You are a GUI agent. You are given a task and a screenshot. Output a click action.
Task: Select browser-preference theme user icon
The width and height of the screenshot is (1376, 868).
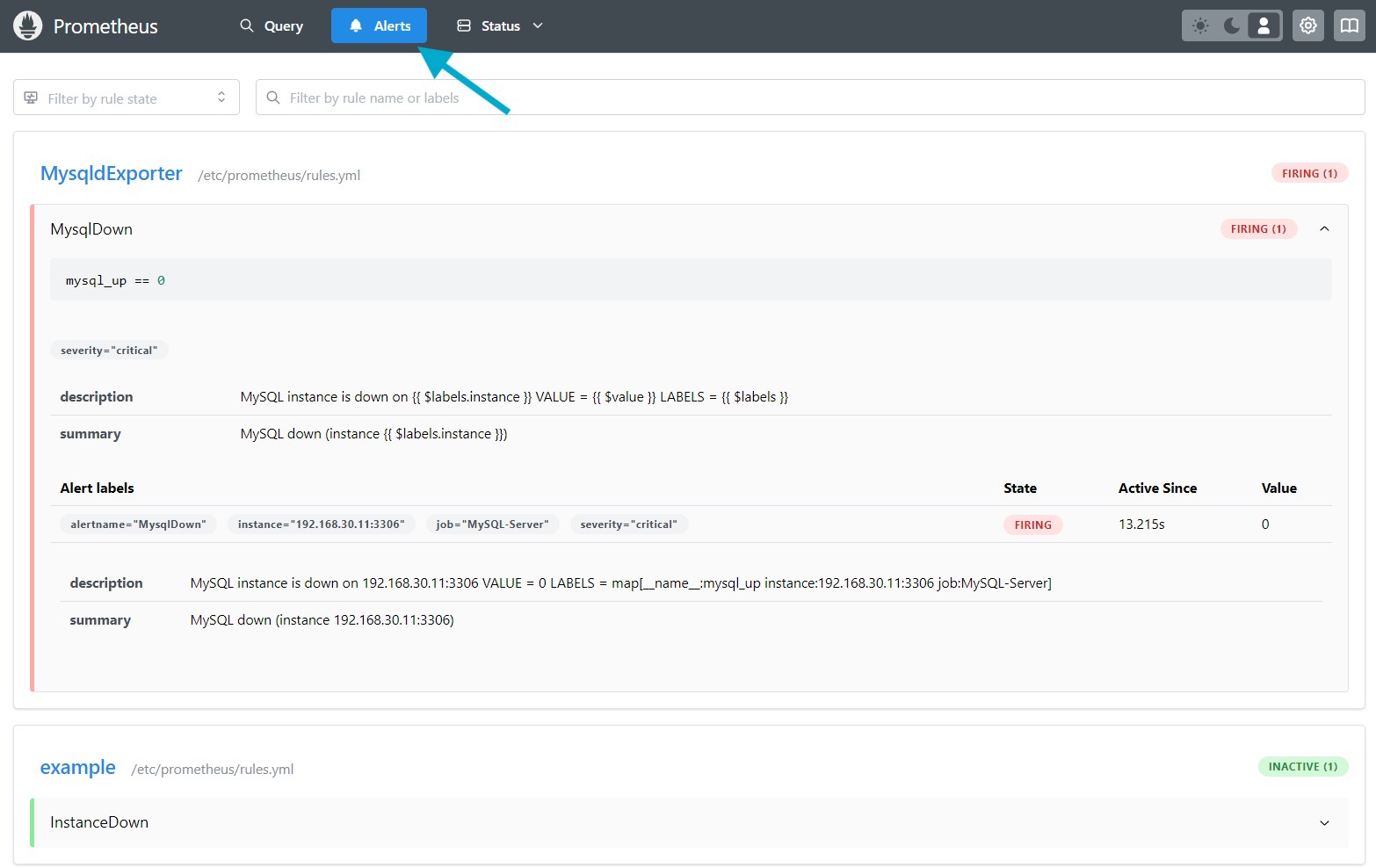(1264, 26)
